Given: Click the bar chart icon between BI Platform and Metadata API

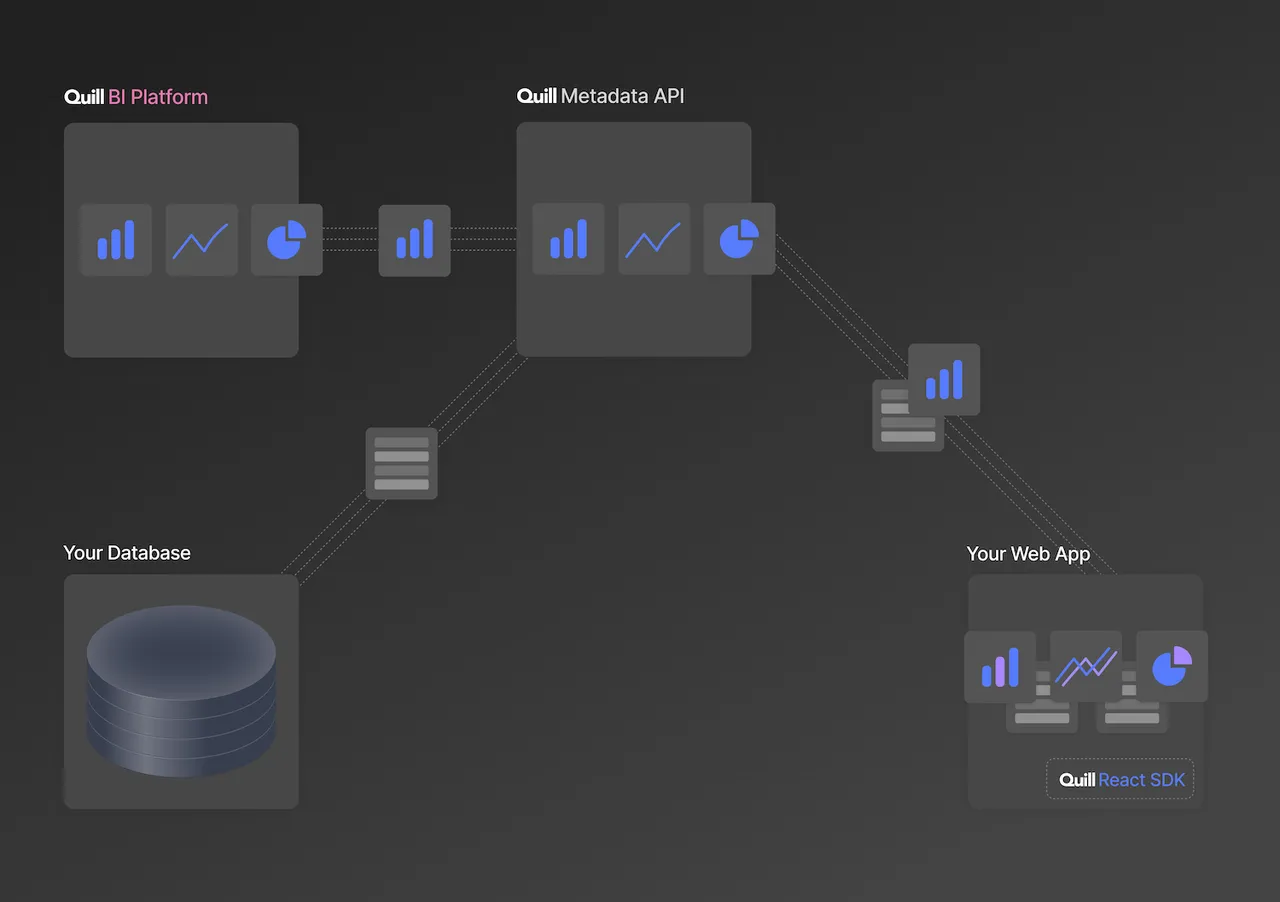Looking at the screenshot, I should coord(414,240).
